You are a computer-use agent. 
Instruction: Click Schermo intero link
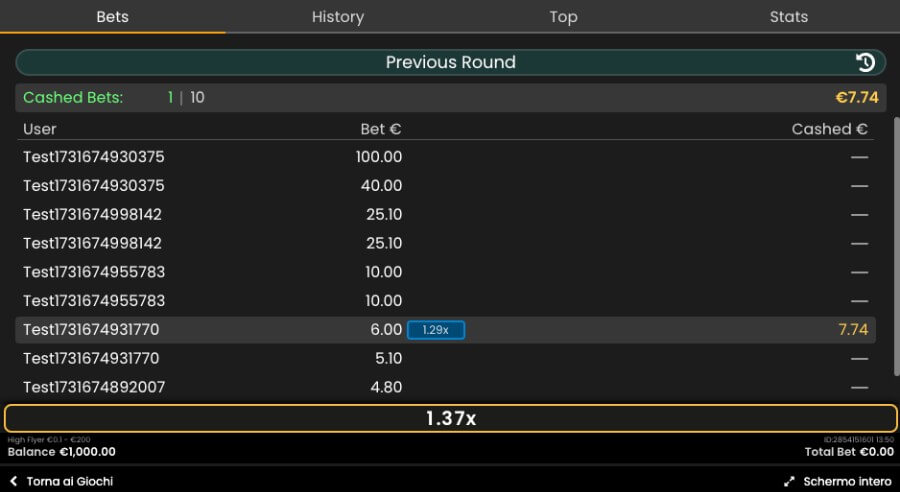coord(847,481)
